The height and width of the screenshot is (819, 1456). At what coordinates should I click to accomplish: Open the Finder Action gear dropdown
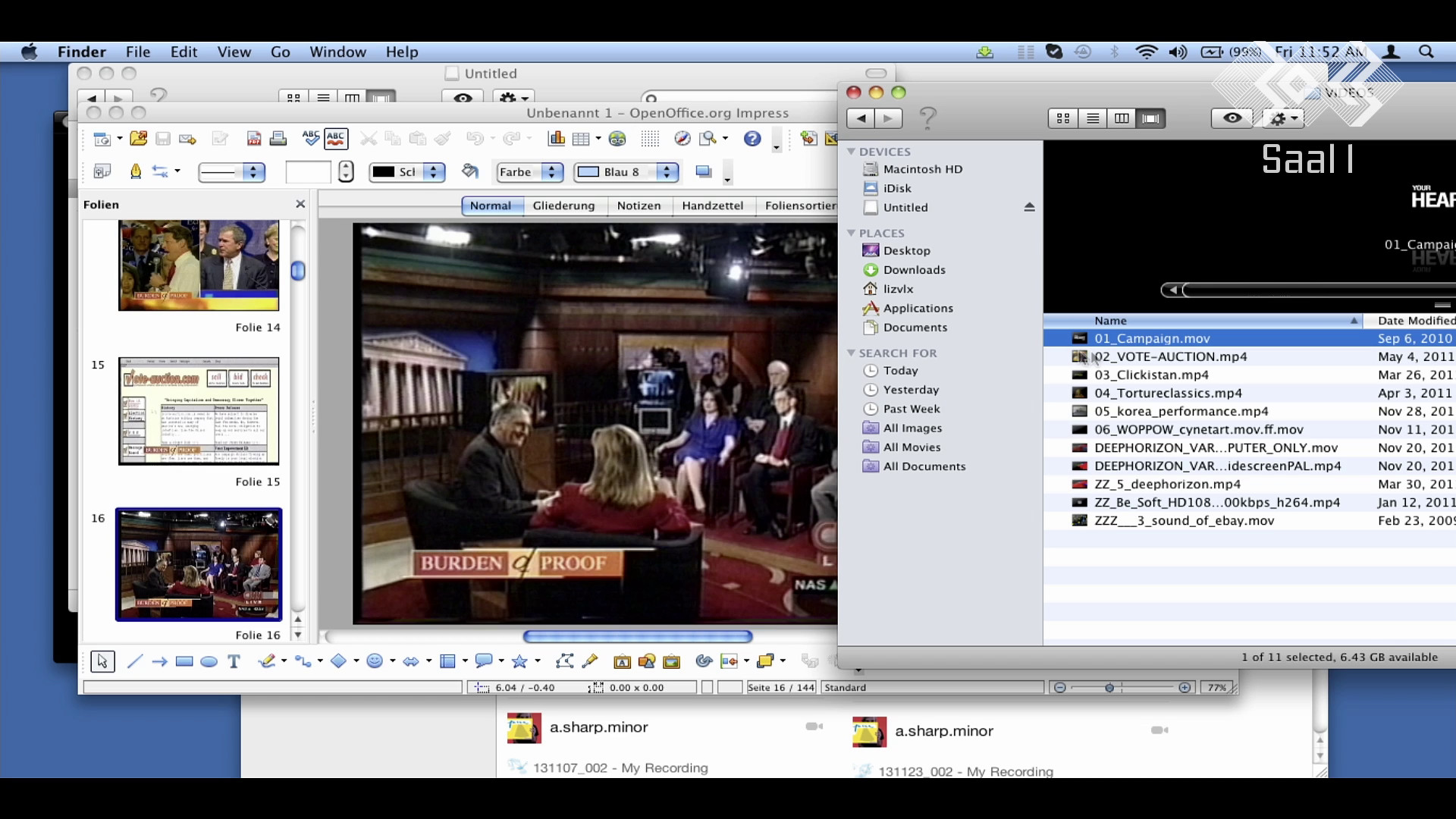click(x=1284, y=118)
